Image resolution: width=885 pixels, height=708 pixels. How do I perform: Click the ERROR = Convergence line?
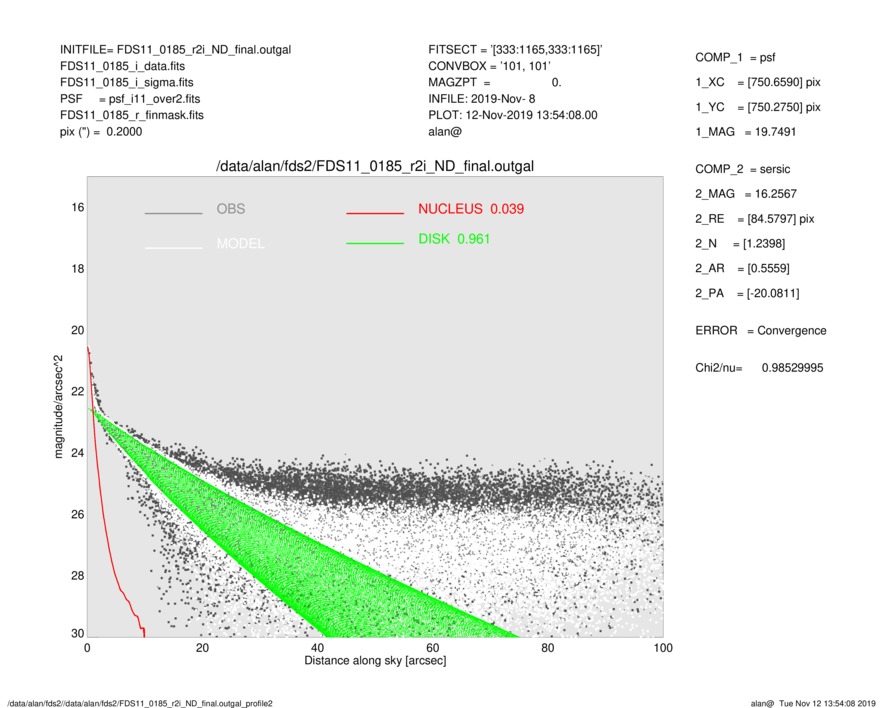tap(761, 331)
